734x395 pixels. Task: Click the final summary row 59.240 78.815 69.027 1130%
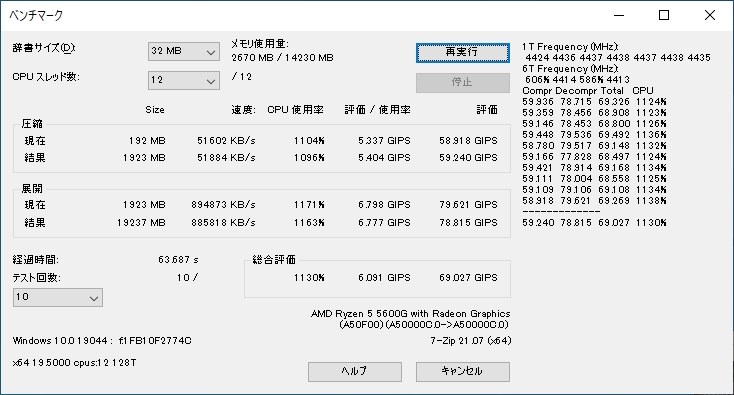(595, 223)
